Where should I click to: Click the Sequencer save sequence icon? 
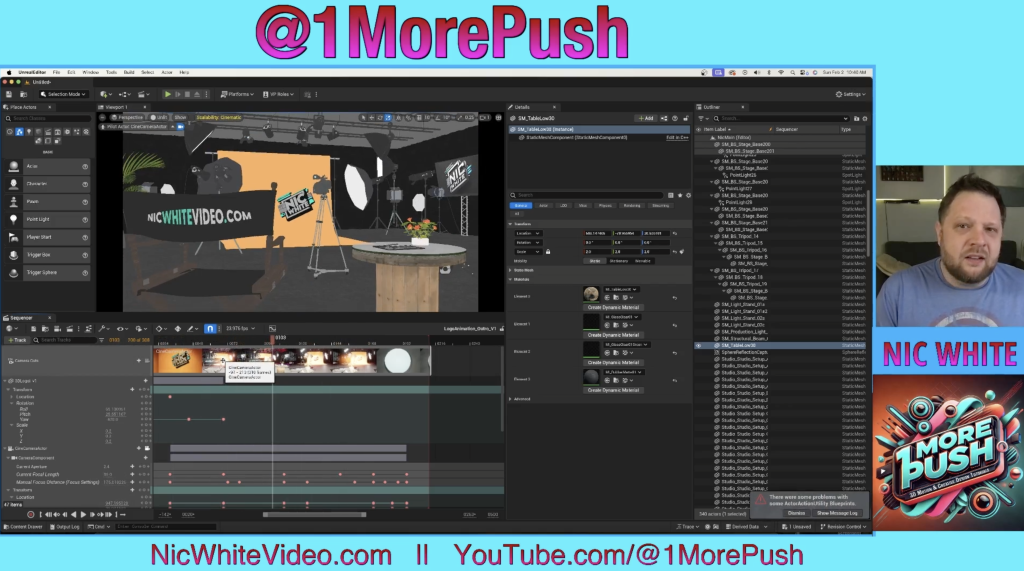coord(33,329)
